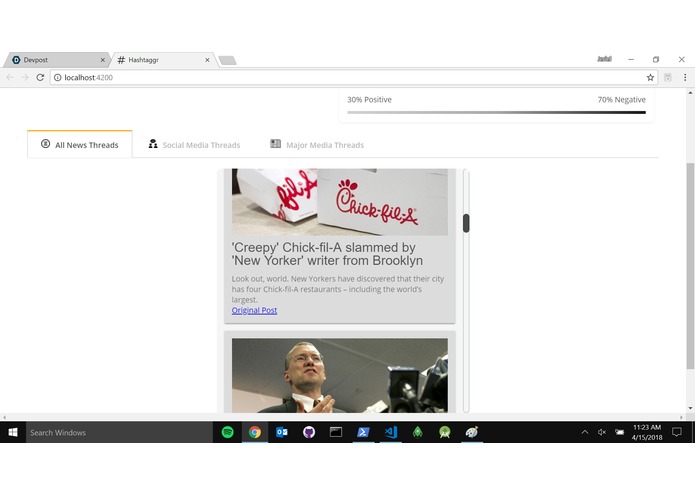This screenshot has width=695, height=494.
Task: Bookmark this page with the star
Action: point(650,78)
